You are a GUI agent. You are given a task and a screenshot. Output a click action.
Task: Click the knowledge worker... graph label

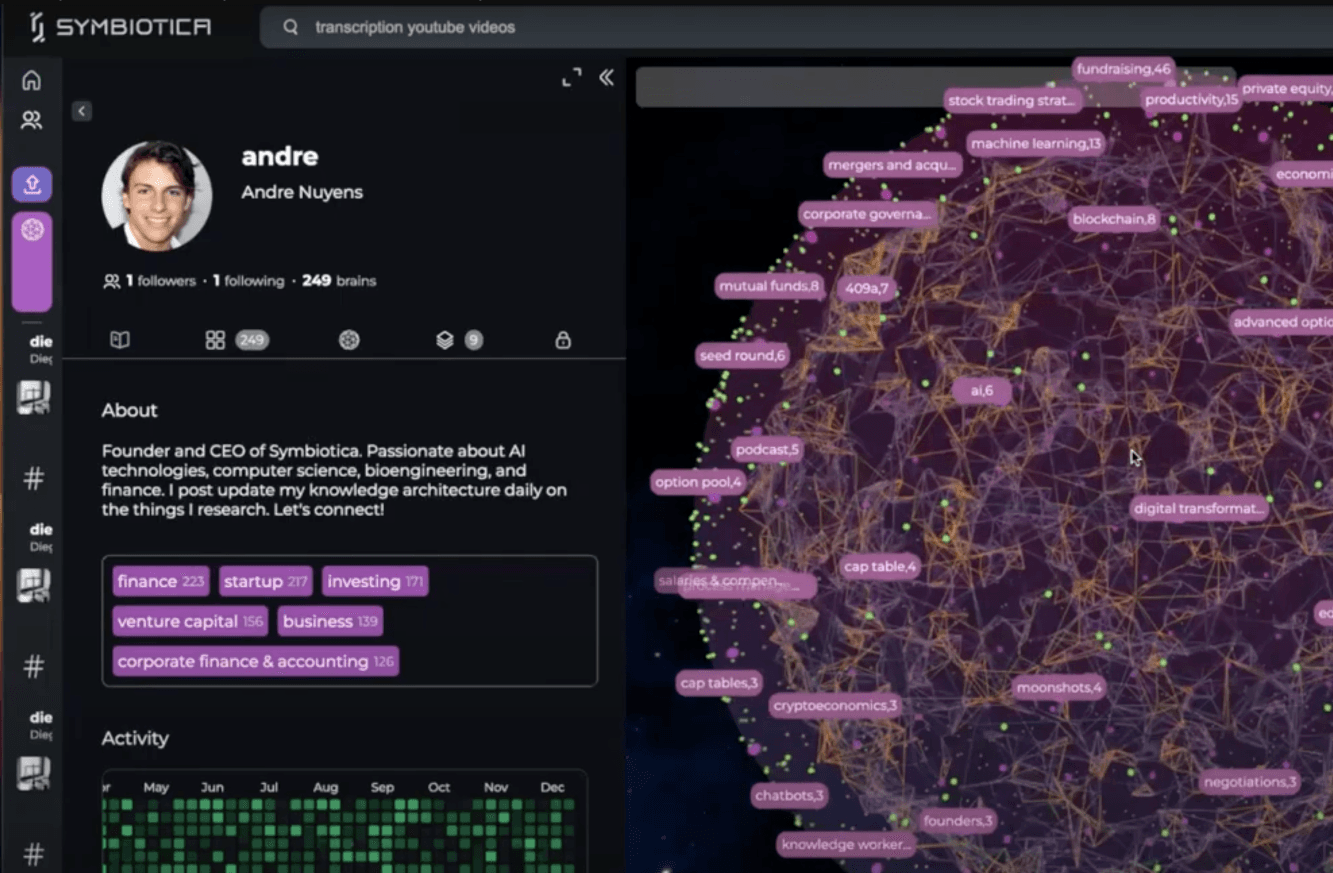[x=846, y=845]
